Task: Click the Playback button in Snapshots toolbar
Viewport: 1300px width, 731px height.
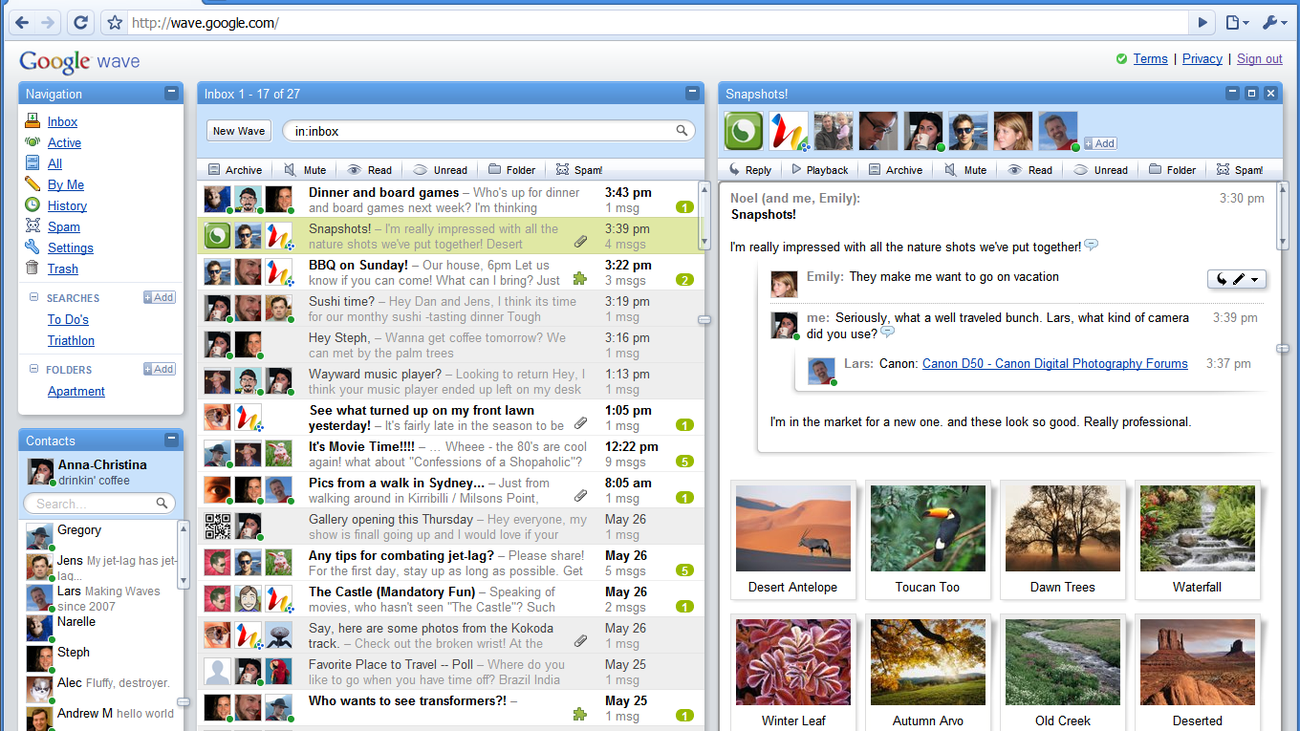Action: [x=819, y=170]
